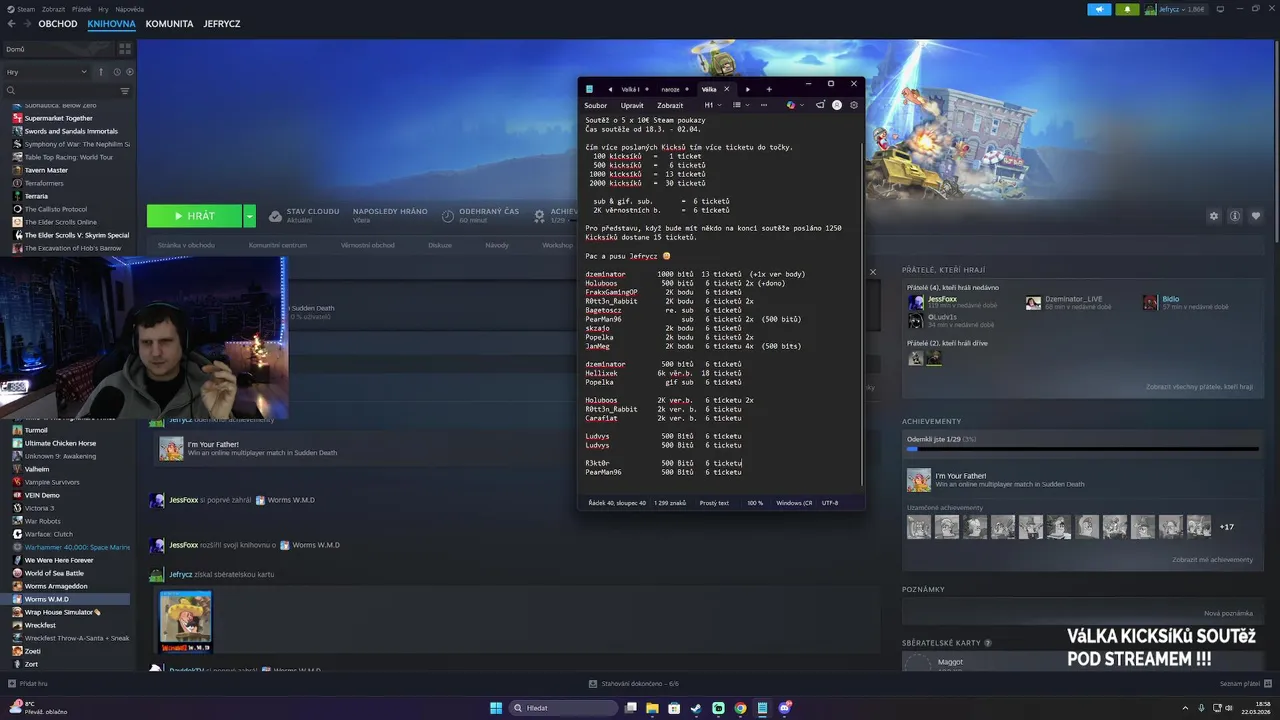This screenshot has height=720, width=1280.
Task: Open the Diskuze link for Worms W.M.D
Action: point(440,245)
